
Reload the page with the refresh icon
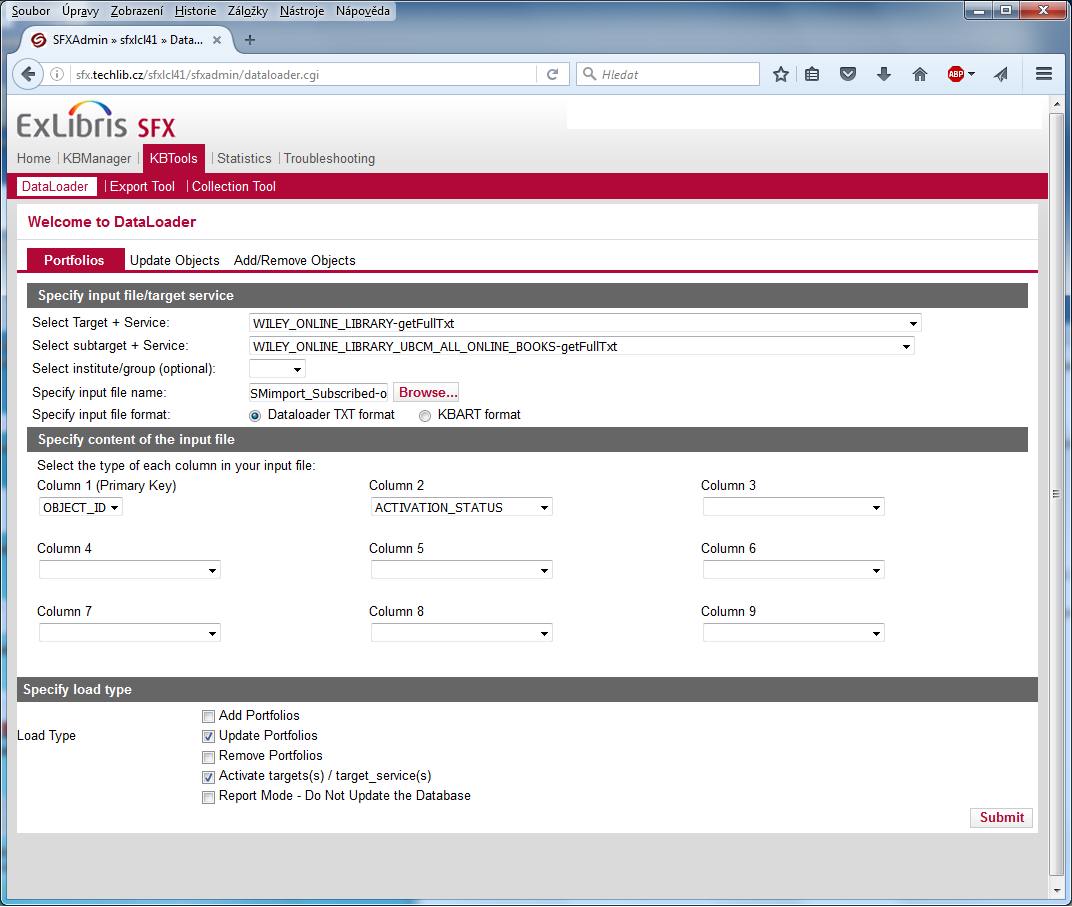[x=552, y=75]
